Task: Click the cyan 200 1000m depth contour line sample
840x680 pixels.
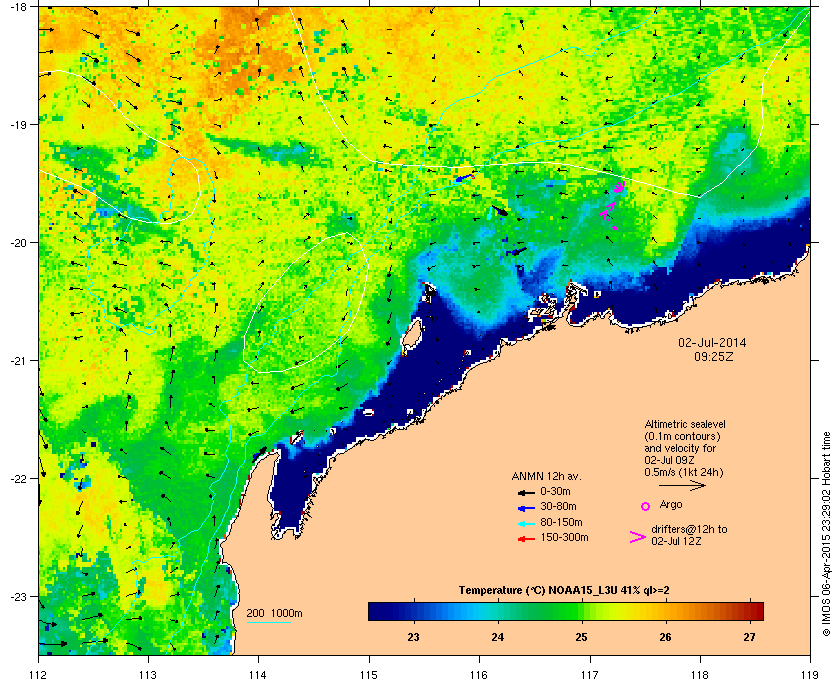Action: click(x=268, y=622)
